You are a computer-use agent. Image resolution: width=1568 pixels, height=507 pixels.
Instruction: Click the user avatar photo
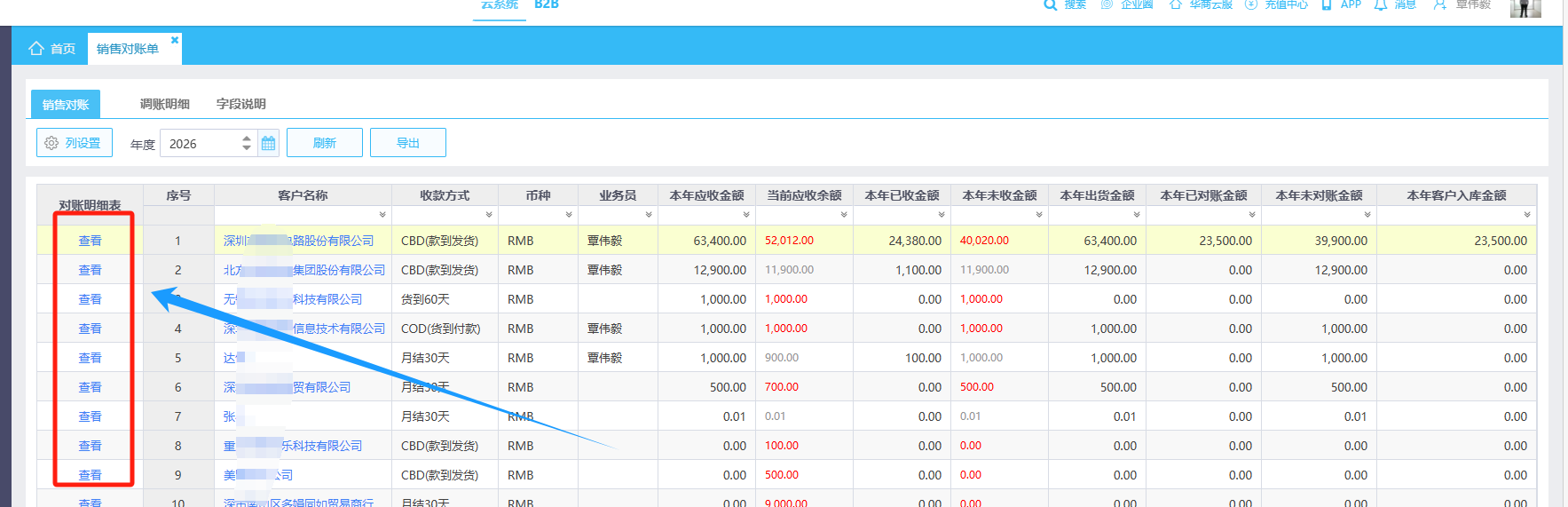pos(1525,7)
